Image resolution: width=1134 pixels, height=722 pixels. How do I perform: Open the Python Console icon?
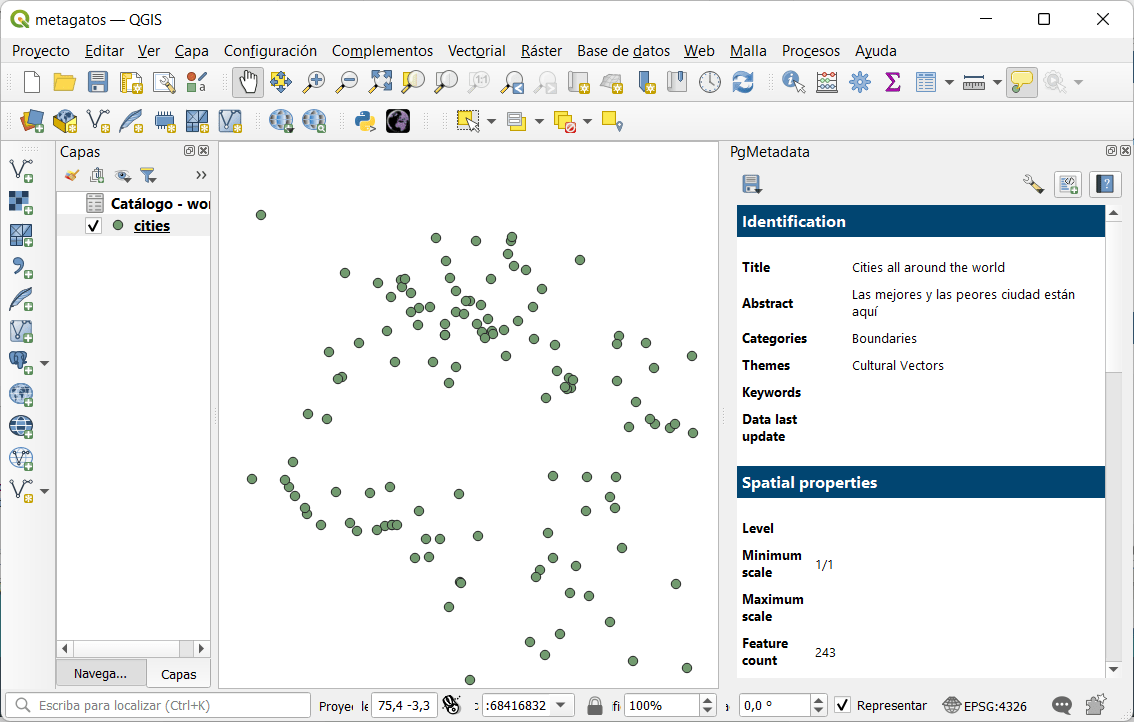pos(366,121)
